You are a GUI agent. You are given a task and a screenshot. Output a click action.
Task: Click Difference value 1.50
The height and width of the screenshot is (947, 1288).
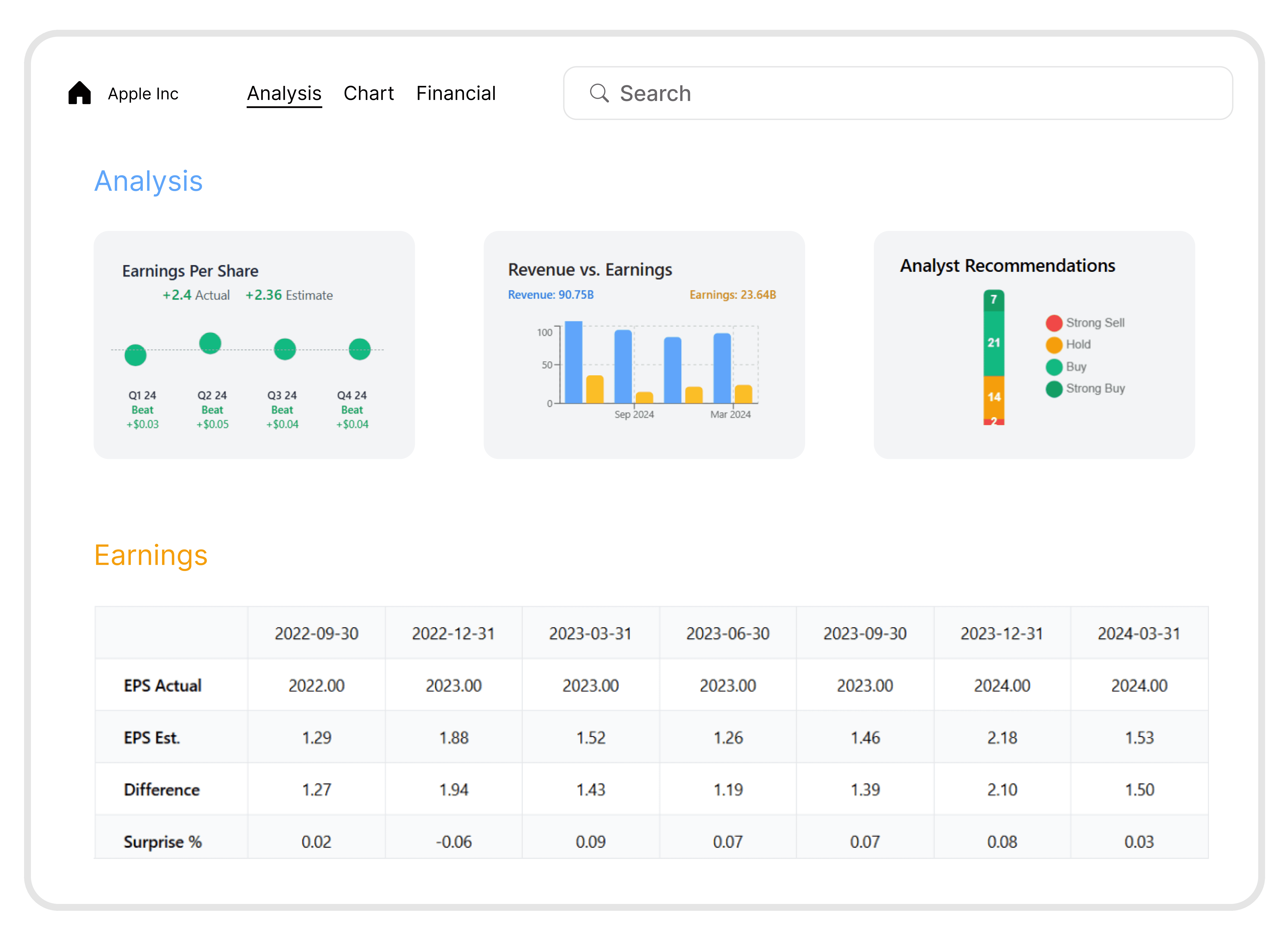[1139, 790]
